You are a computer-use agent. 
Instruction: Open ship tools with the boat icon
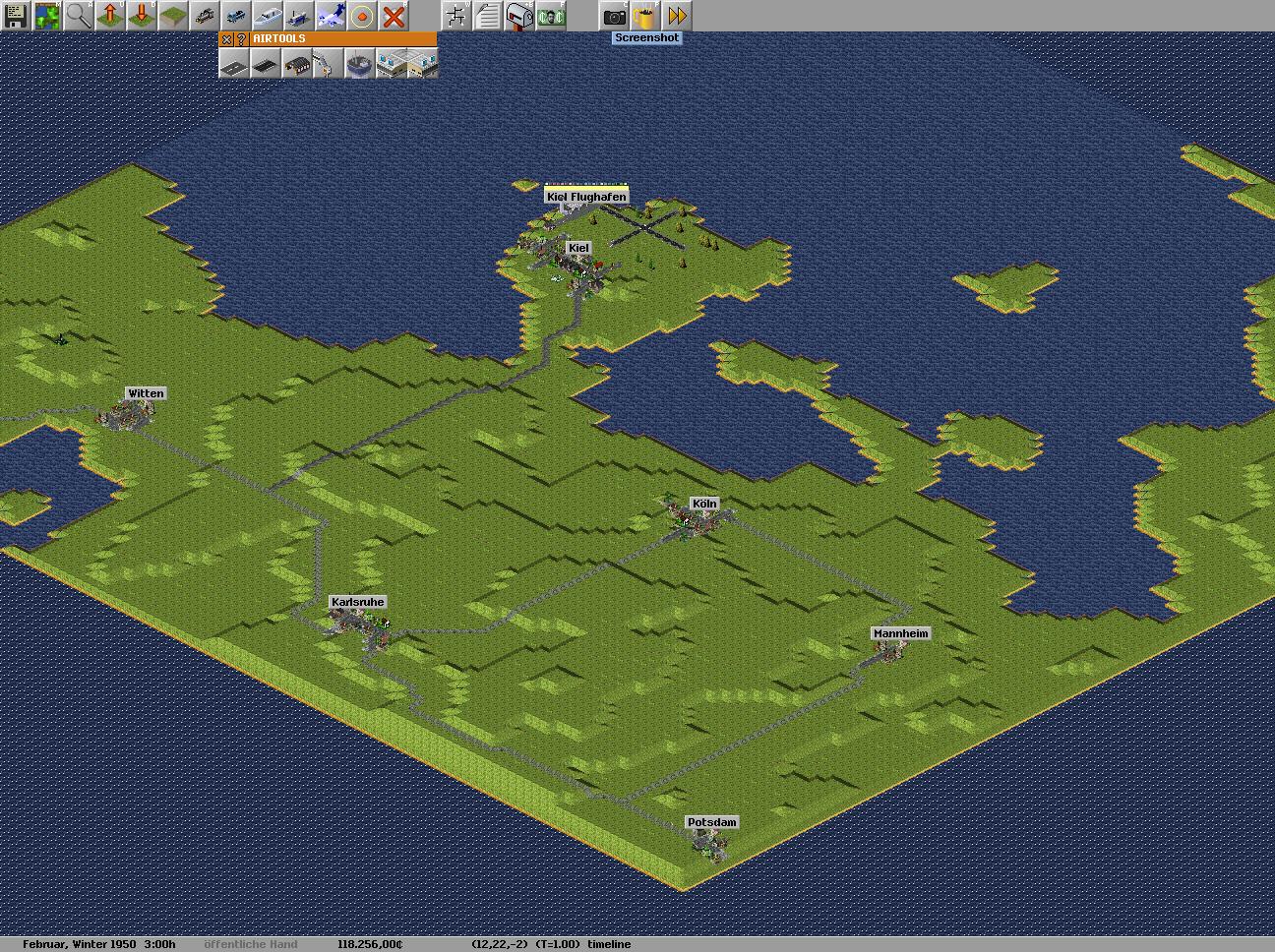[268, 16]
